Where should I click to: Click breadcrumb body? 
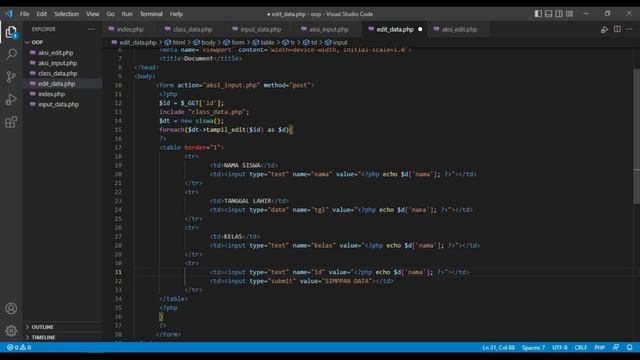[x=208, y=42]
